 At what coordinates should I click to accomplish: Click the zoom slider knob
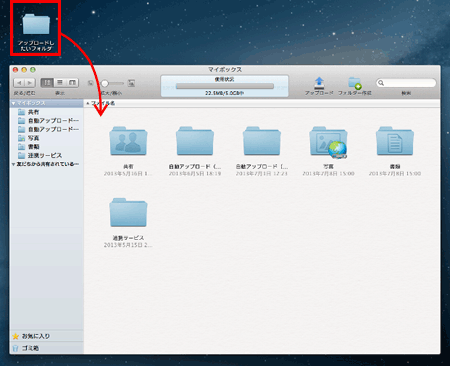[105, 83]
